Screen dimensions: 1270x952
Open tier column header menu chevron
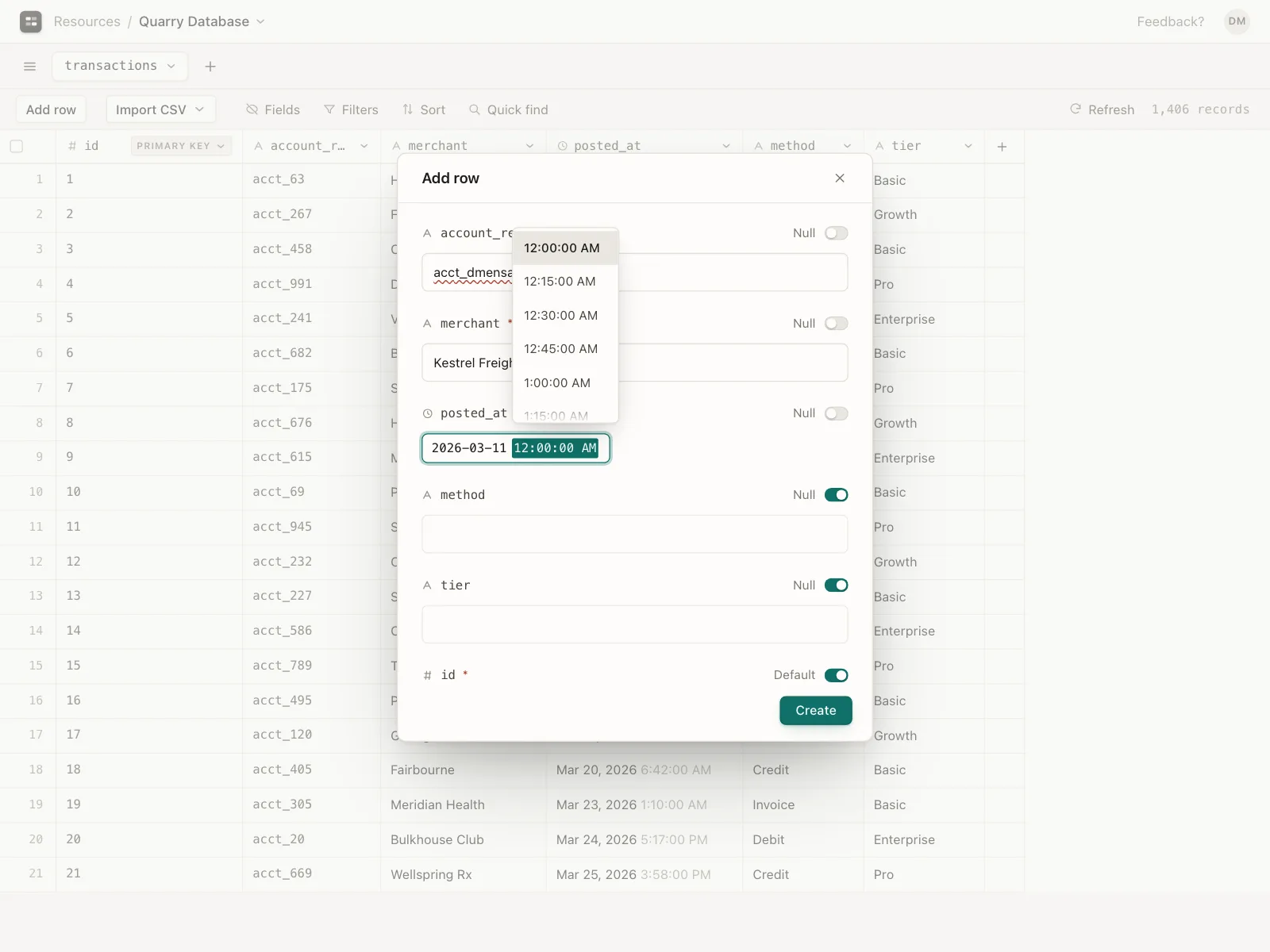(968, 146)
